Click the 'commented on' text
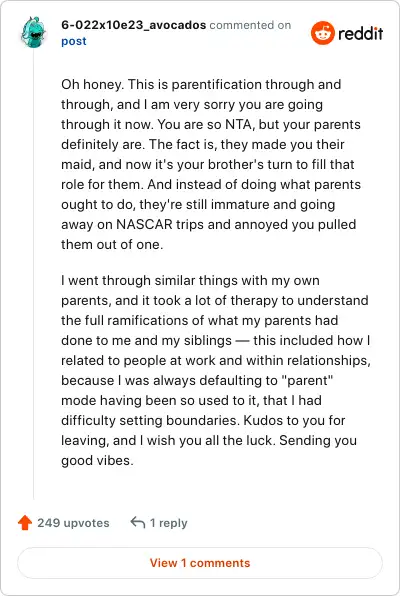Screen dimensions: 400x596 (x=250, y=25)
